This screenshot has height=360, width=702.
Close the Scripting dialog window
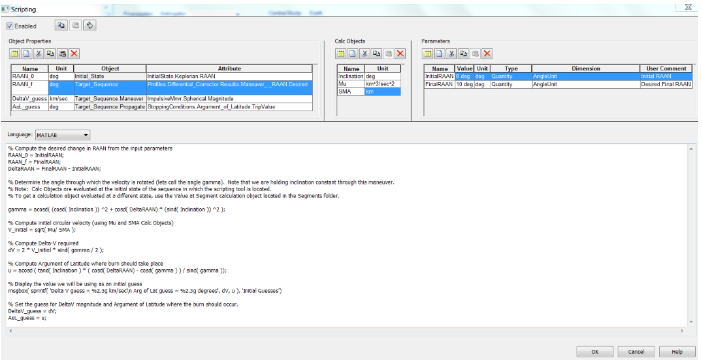pos(688,8)
